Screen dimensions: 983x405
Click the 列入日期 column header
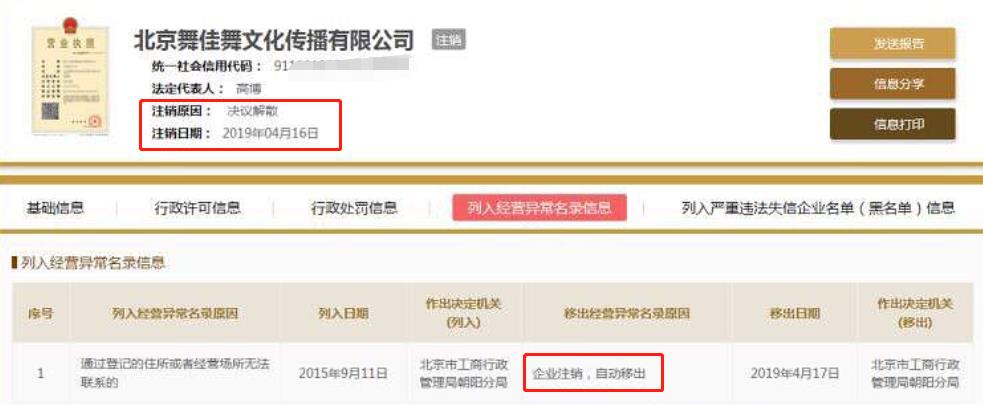pyautogui.click(x=343, y=313)
